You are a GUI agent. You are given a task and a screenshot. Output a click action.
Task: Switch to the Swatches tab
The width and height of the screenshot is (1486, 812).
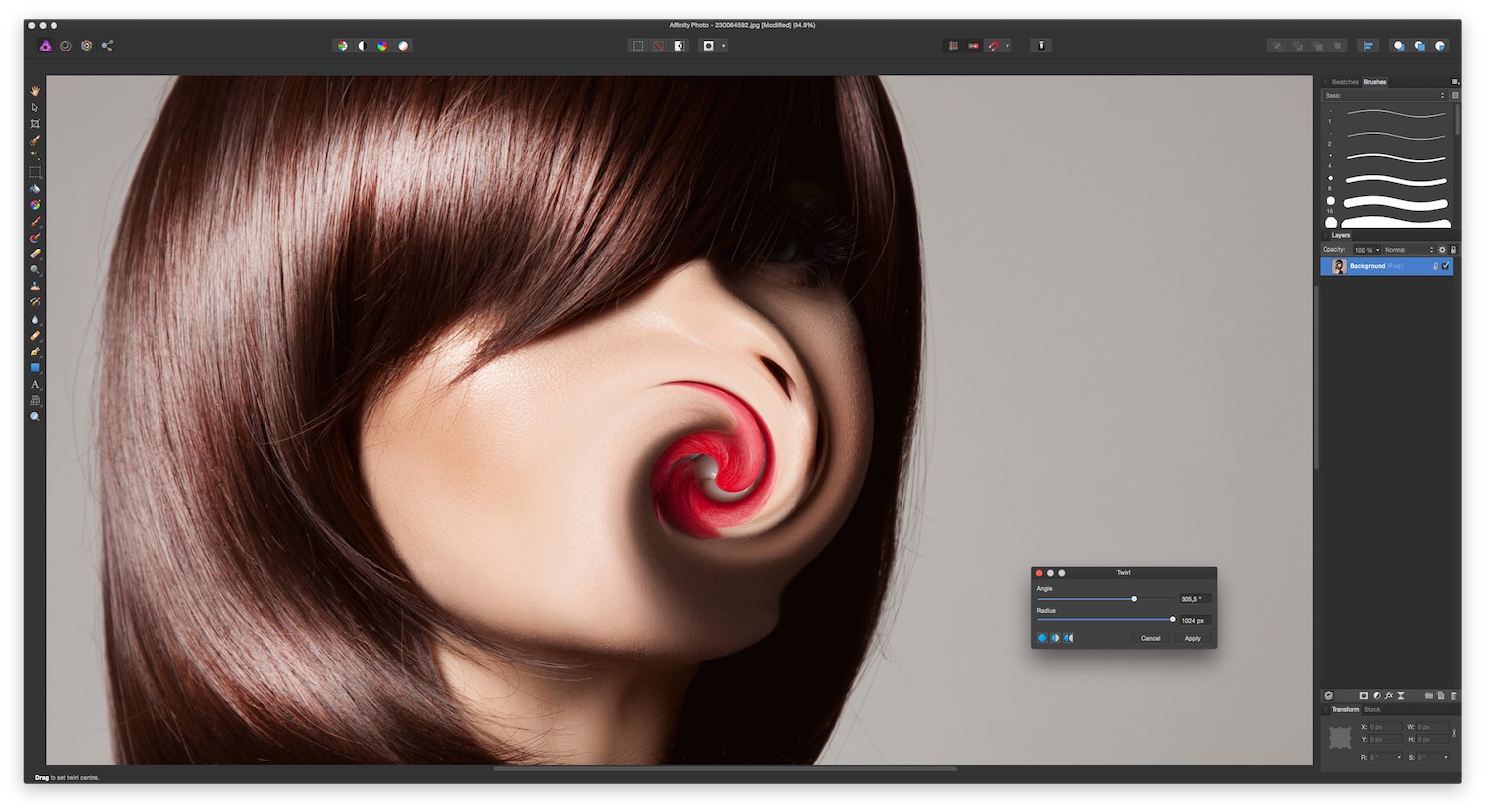pyautogui.click(x=1344, y=82)
